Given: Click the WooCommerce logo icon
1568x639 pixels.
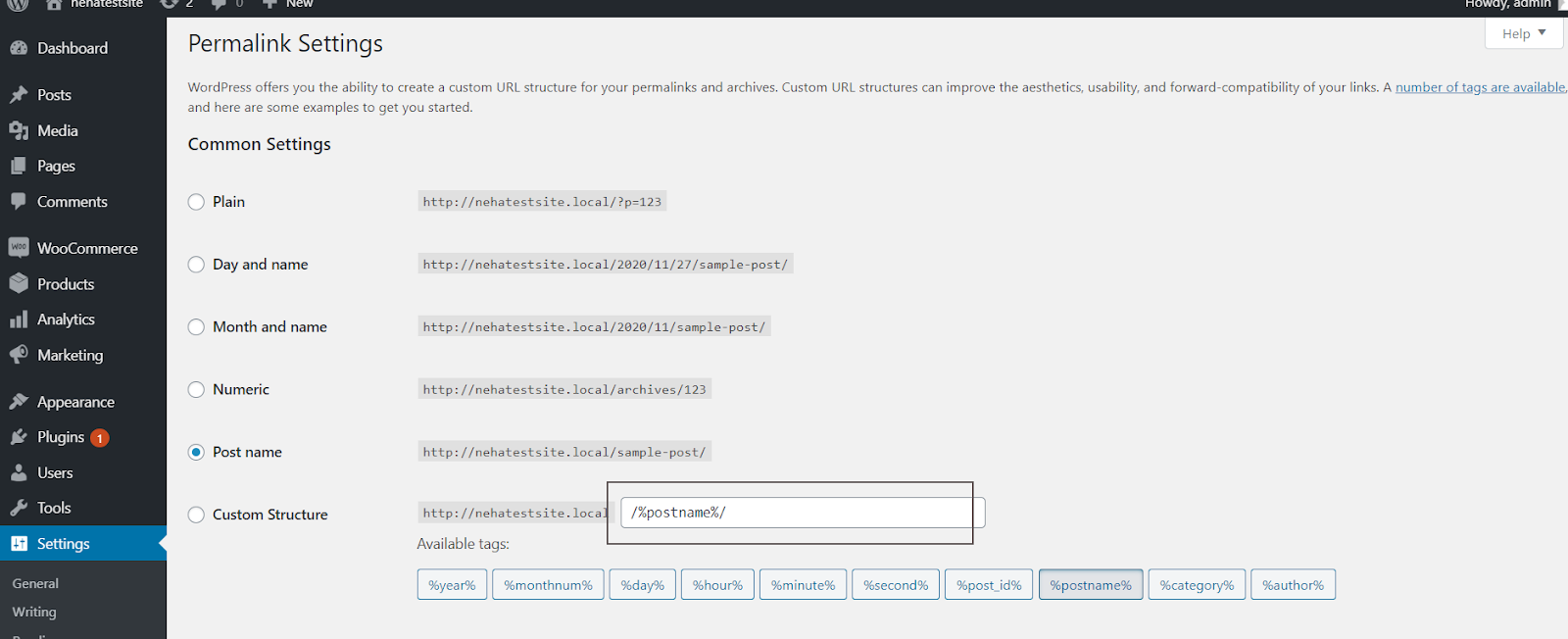Looking at the screenshot, I should pos(19,248).
